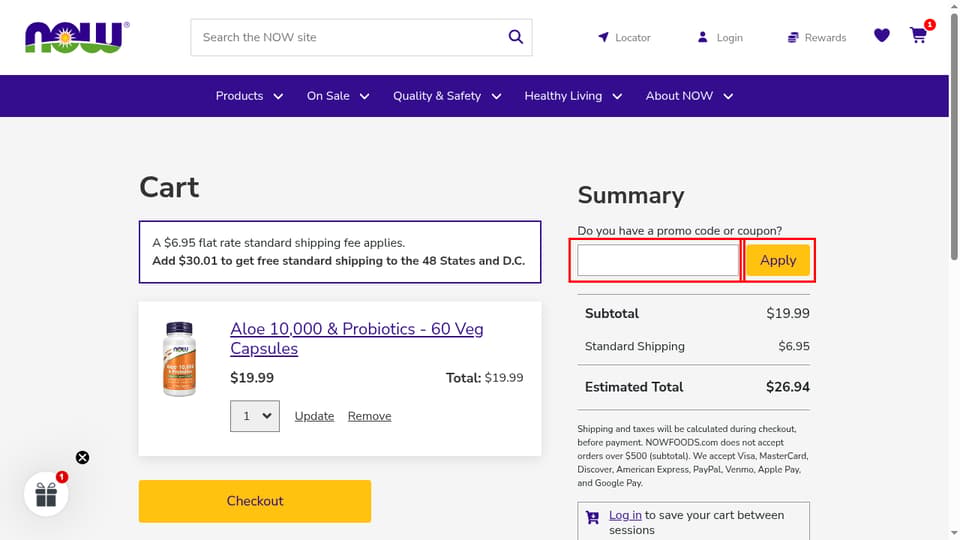
Task: Open the Quality & Safety menu
Action: 447,96
